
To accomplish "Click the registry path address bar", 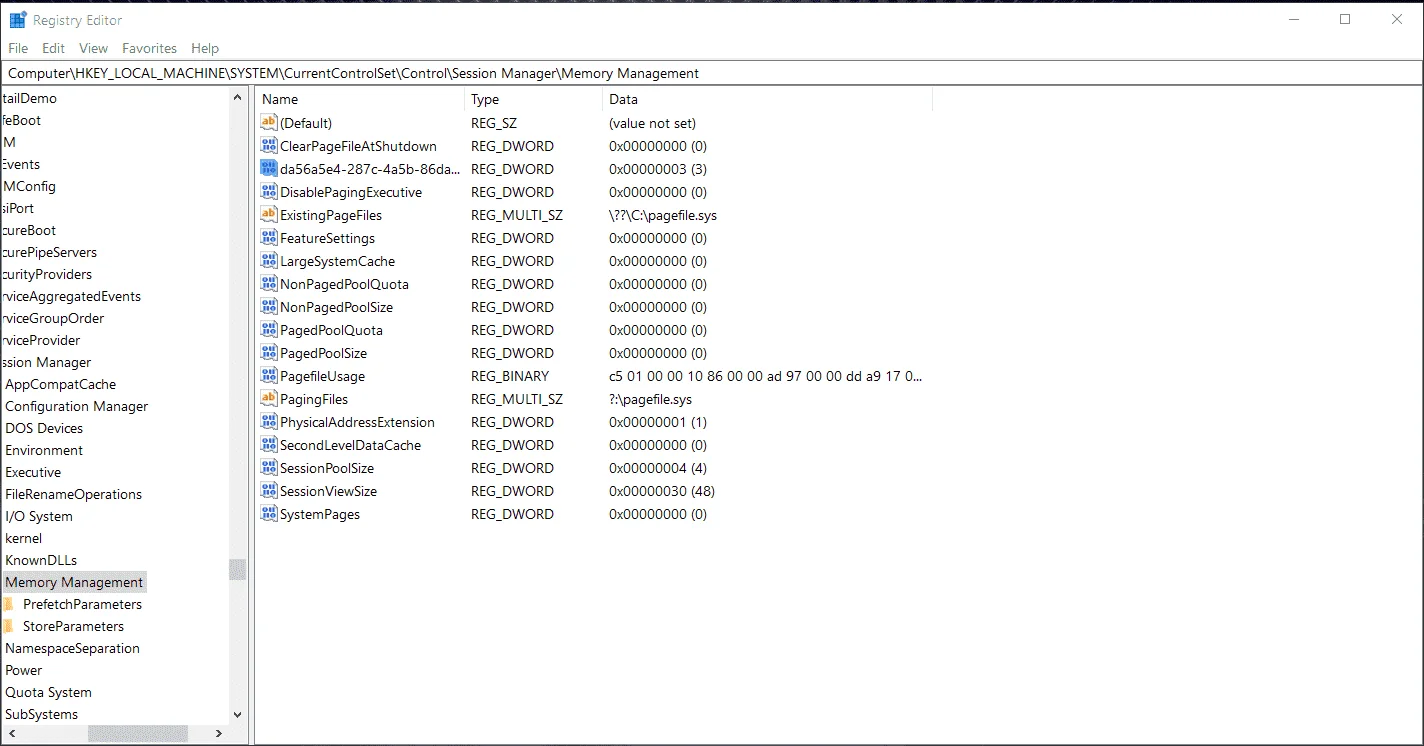I will tap(712, 73).
